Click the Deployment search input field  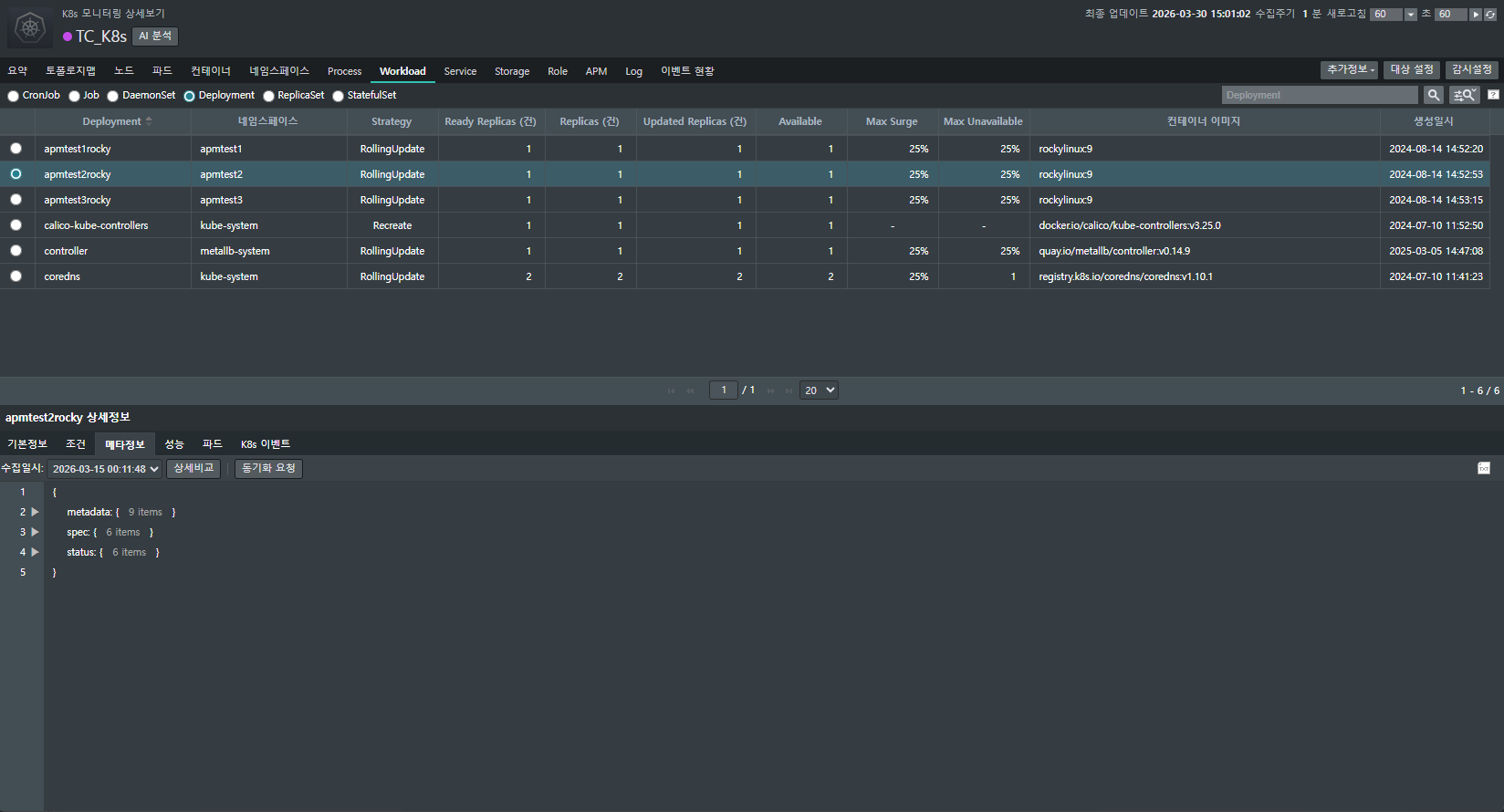pyautogui.click(x=1319, y=95)
